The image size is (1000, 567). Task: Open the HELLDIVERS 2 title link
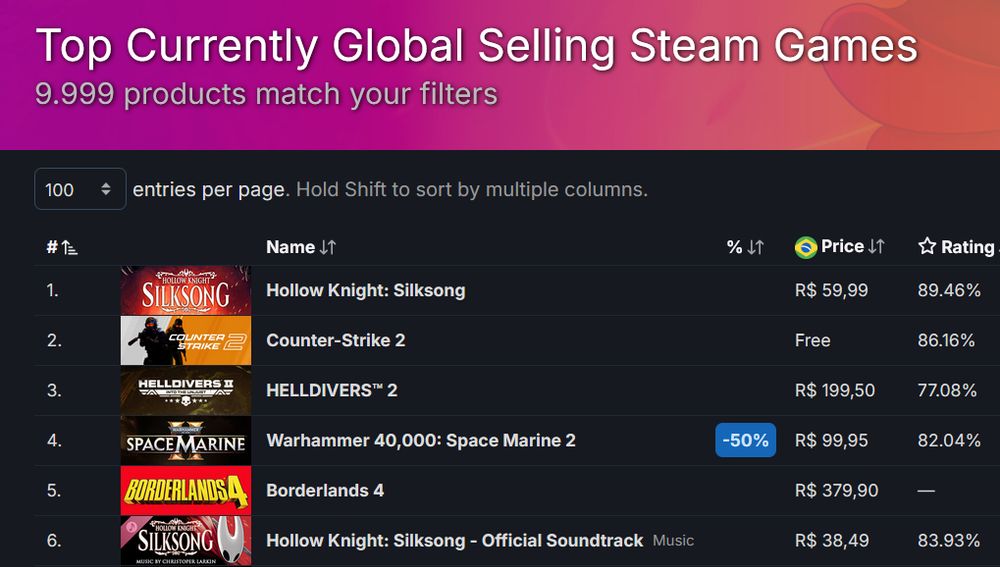pyautogui.click(x=332, y=390)
